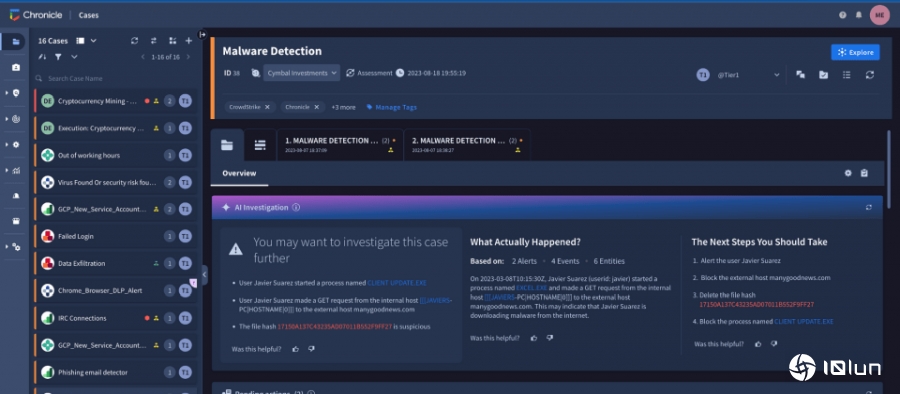Open the briefcase workdesk icon in the sidebar
The image size is (900, 394).
coord(16,67)
